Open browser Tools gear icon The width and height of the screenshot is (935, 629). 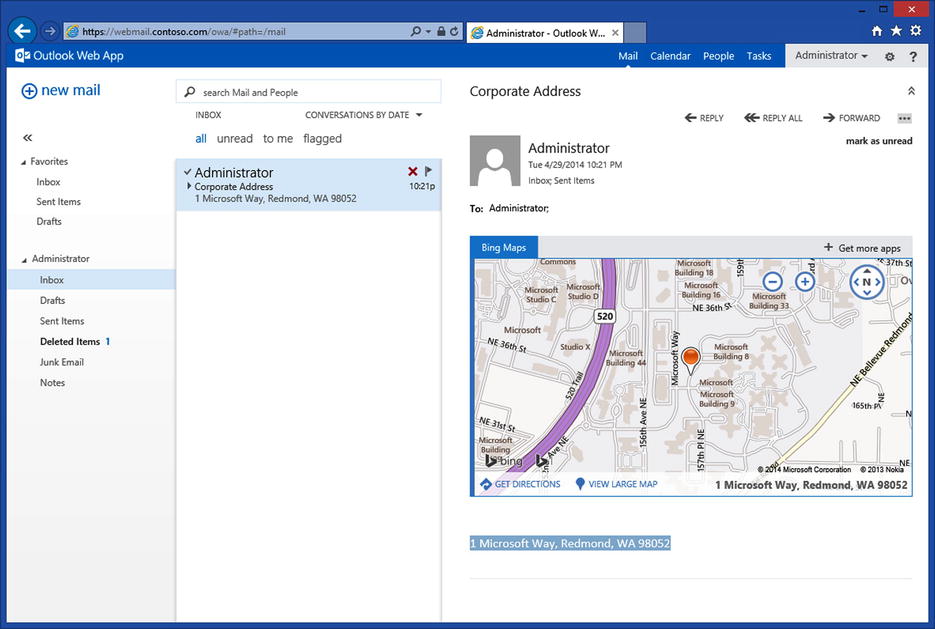click(916, 31)
